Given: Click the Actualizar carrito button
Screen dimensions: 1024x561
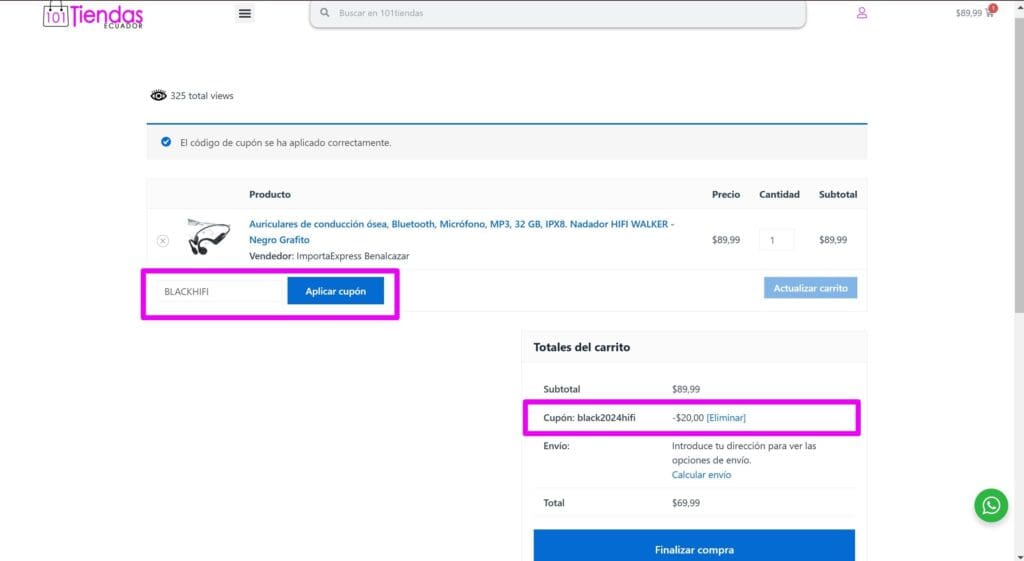Looking at the screenshot, I should click(810, 288).
